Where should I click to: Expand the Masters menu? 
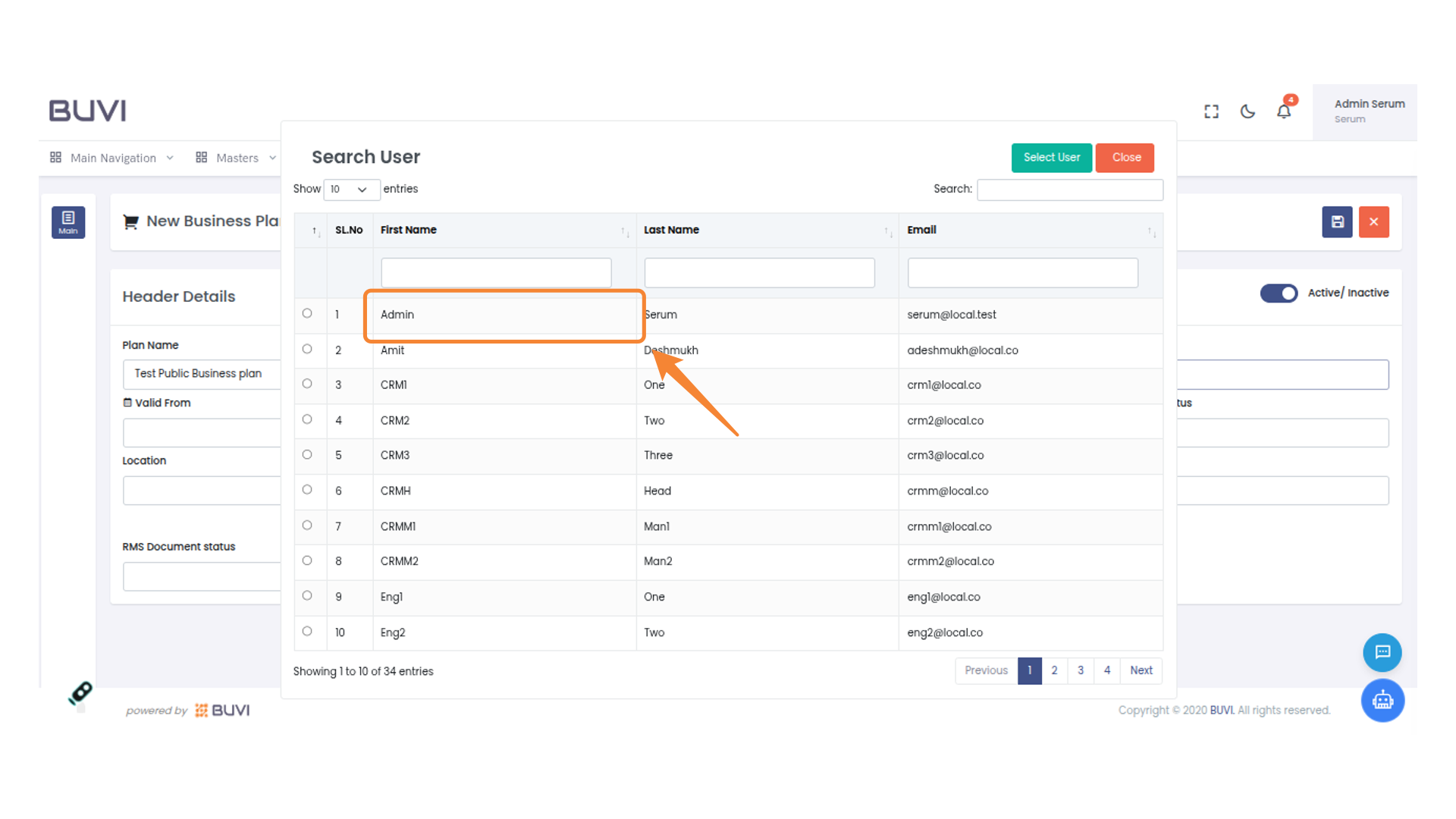coord(236,158)
